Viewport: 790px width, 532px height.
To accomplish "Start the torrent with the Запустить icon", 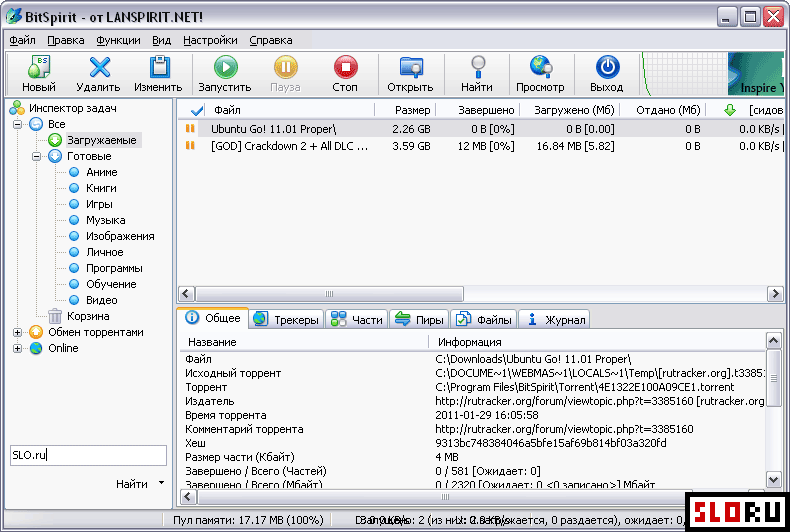I will 225,67.
